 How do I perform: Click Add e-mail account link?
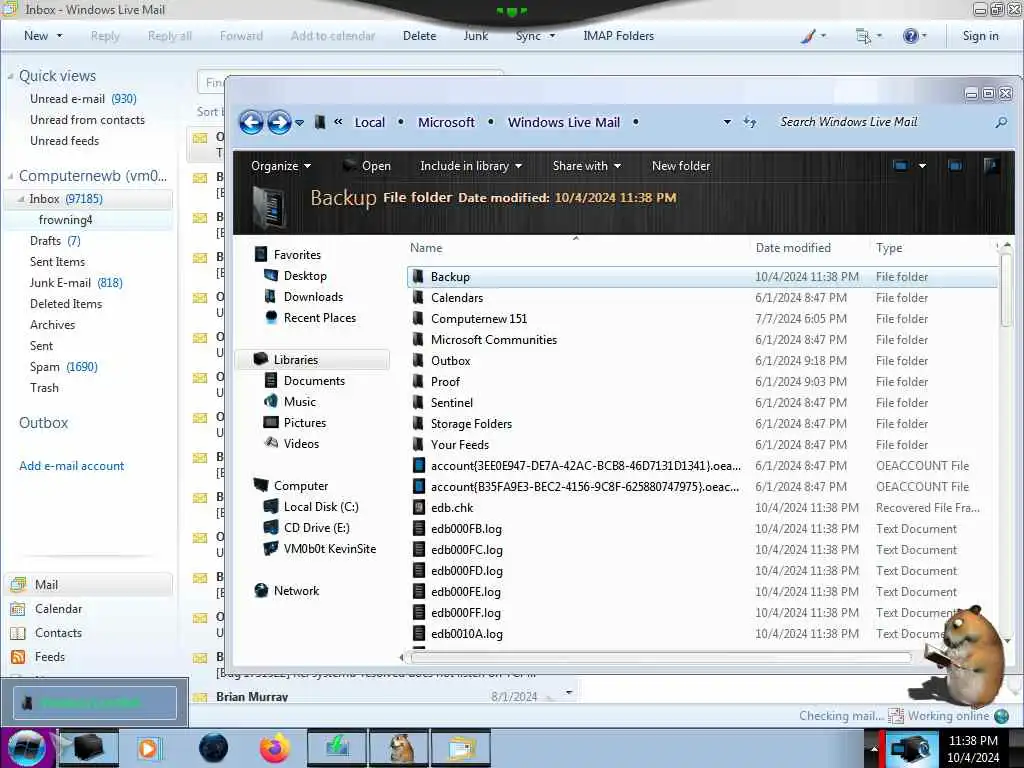pyautogui.click(x=71, y=466)
